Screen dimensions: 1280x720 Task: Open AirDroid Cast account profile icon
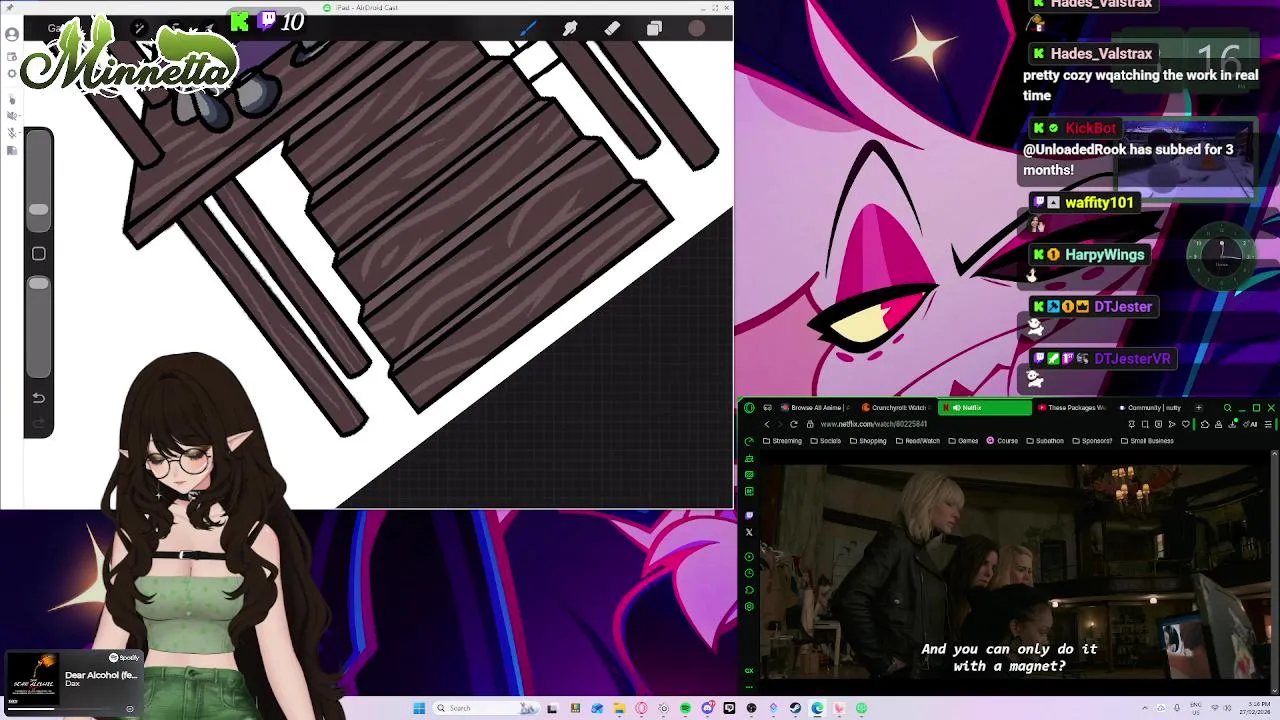[12, 34]
